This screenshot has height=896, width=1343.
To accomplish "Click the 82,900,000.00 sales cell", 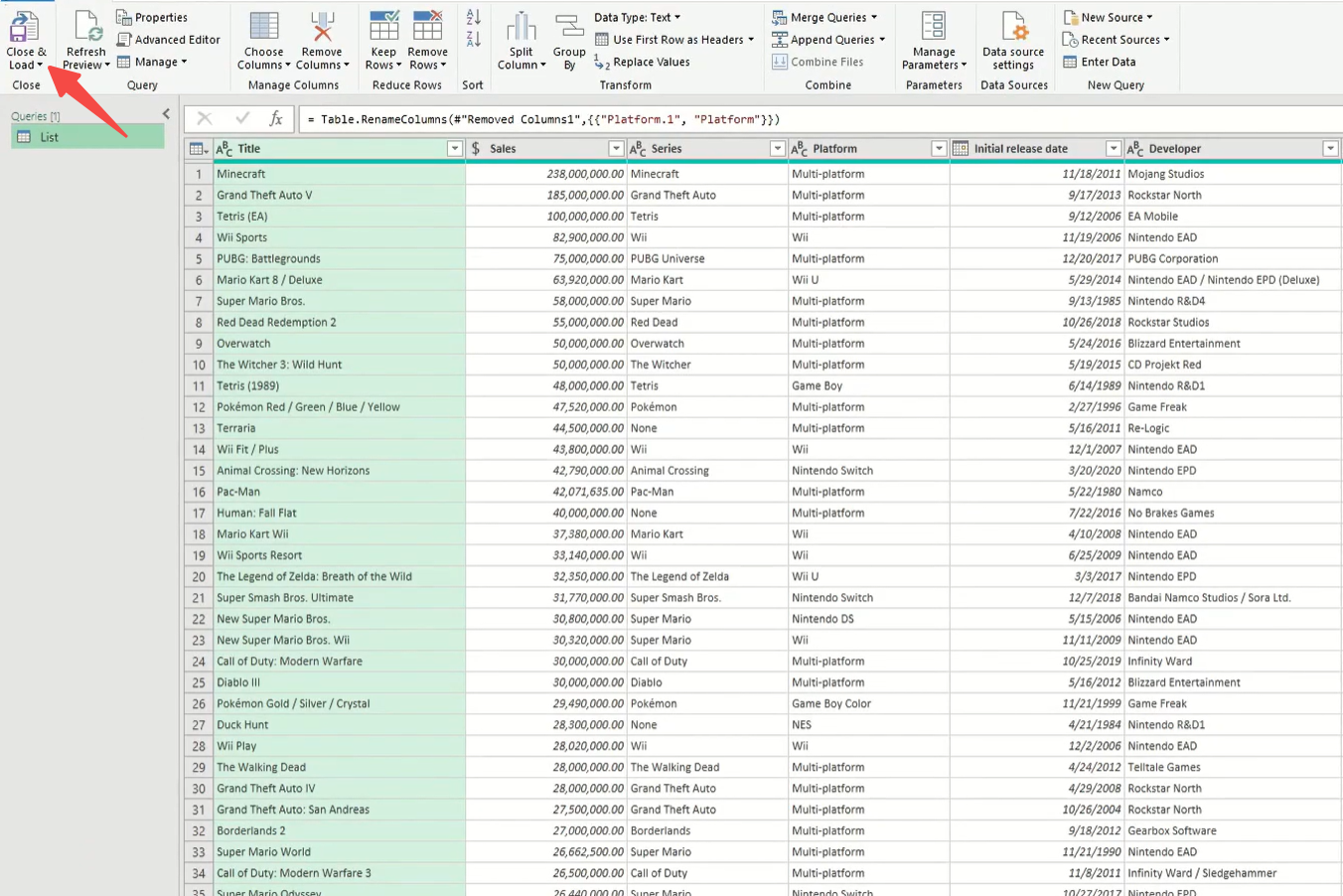I will (545, 237).
